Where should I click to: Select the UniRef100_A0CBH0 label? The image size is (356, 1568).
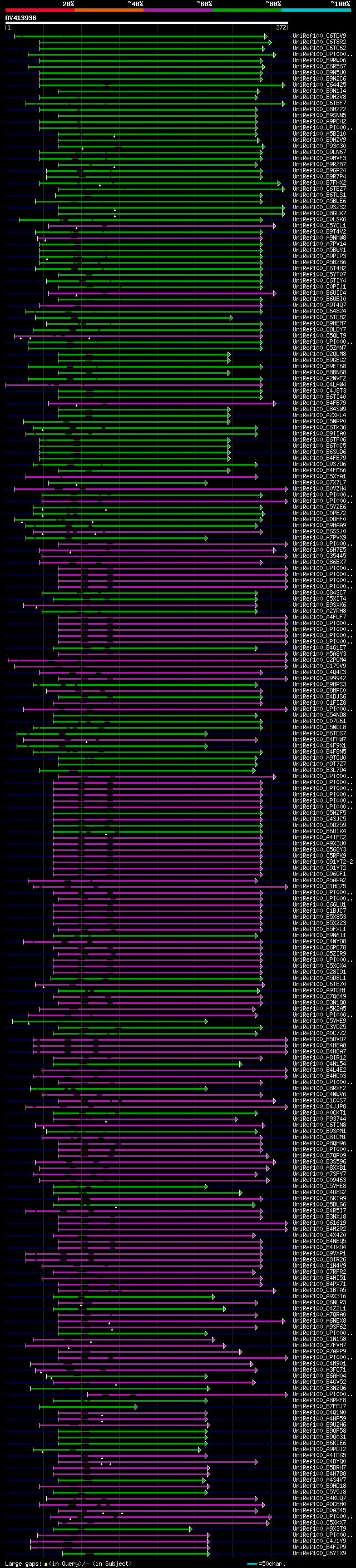319,1504
